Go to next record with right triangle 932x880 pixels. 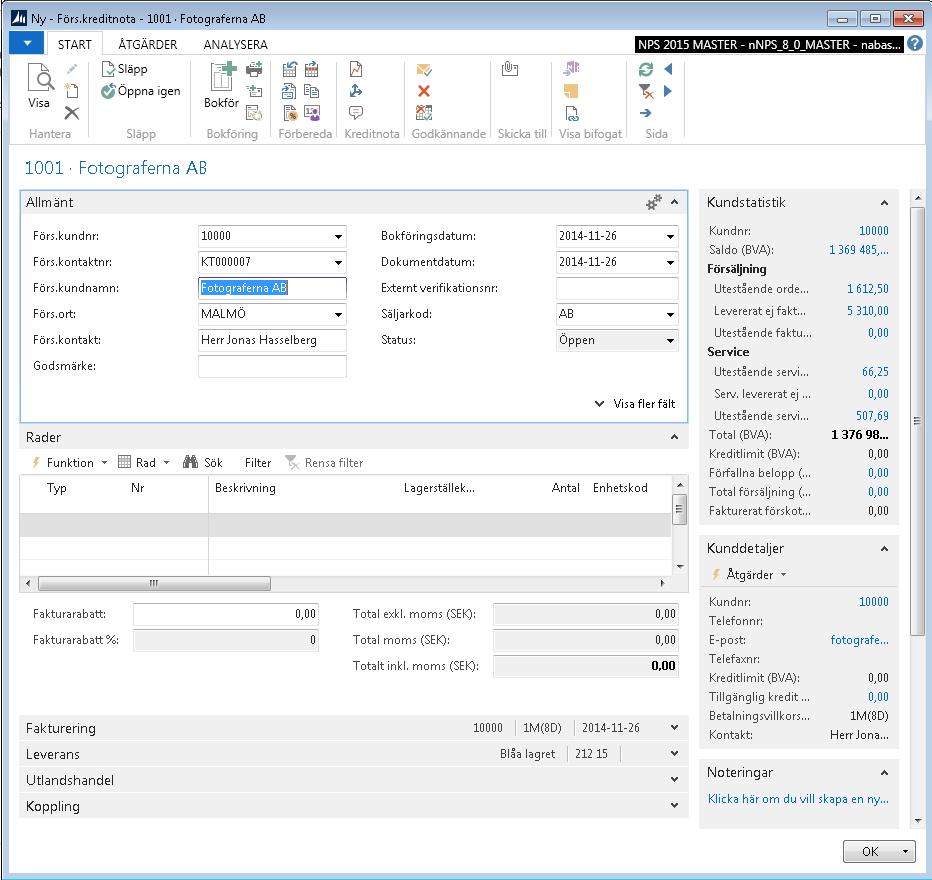(x=668, y=91)
